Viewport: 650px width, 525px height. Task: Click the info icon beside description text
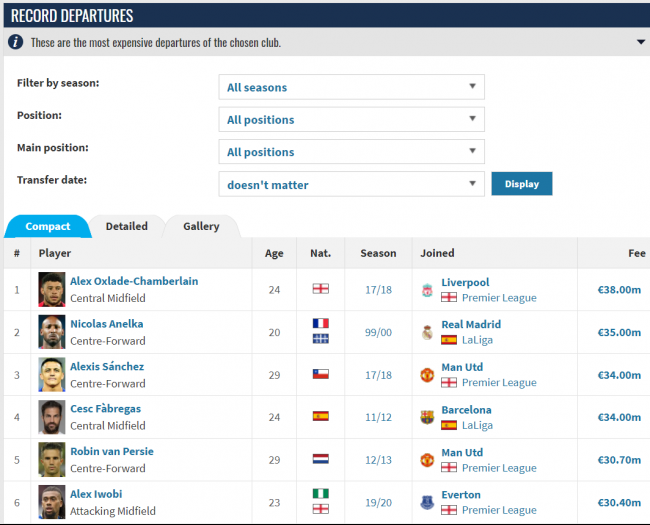[15, 42]
